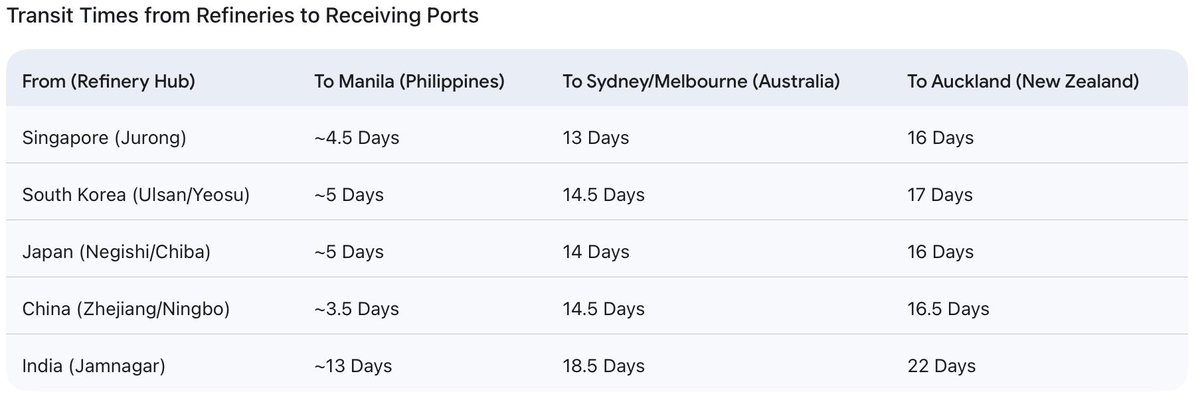Click the '16.5 Days' China to Auckland cell

click(948, 309)
